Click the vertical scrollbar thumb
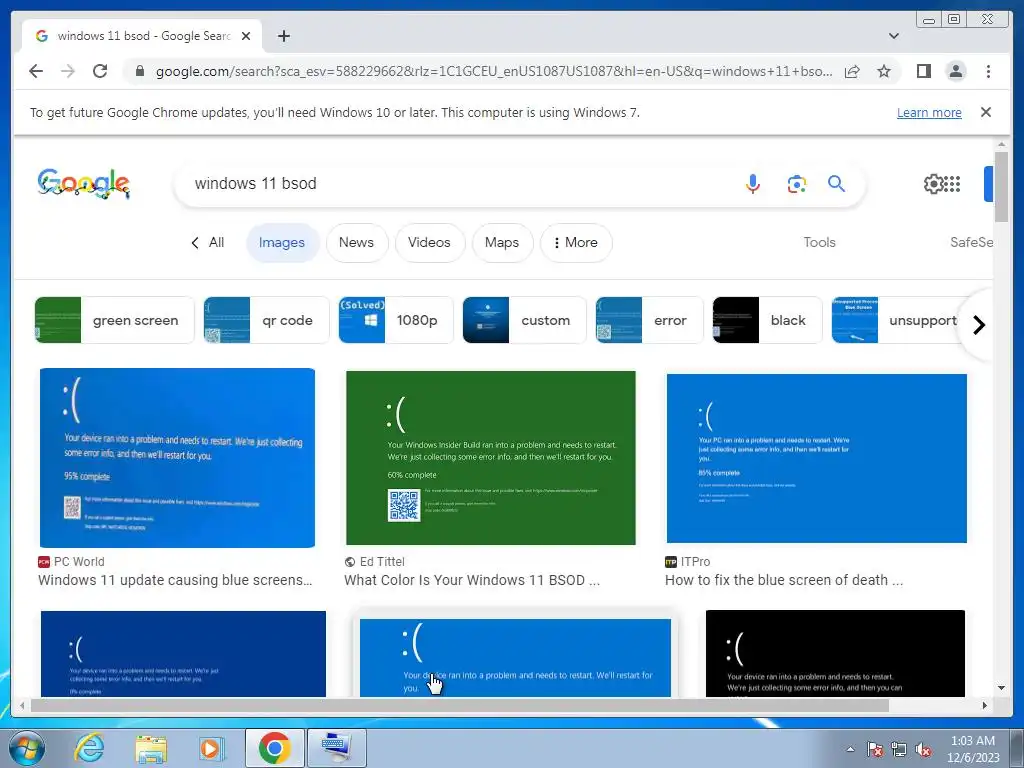1024x768 pixels. tap(1001, 186)
